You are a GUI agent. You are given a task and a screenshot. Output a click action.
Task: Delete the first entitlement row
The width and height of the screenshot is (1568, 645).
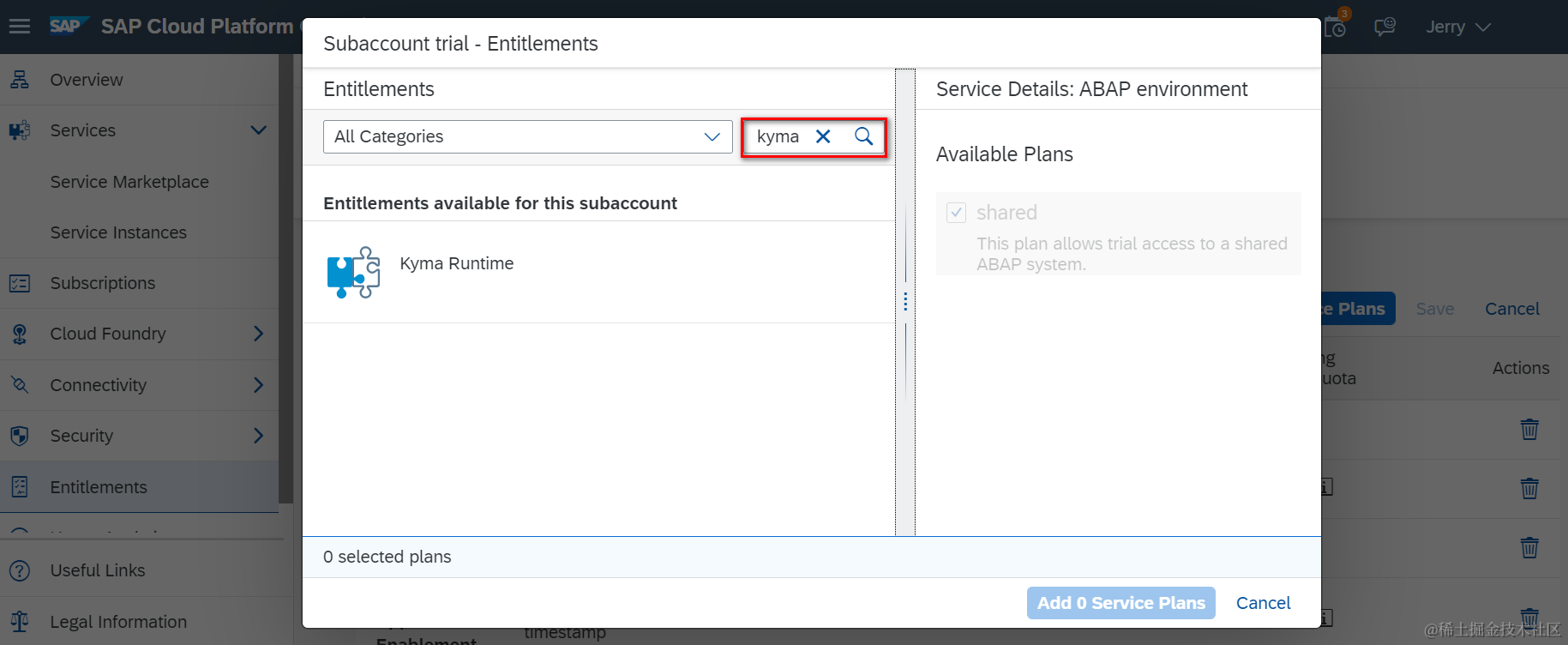click(x=1529, y=429)
